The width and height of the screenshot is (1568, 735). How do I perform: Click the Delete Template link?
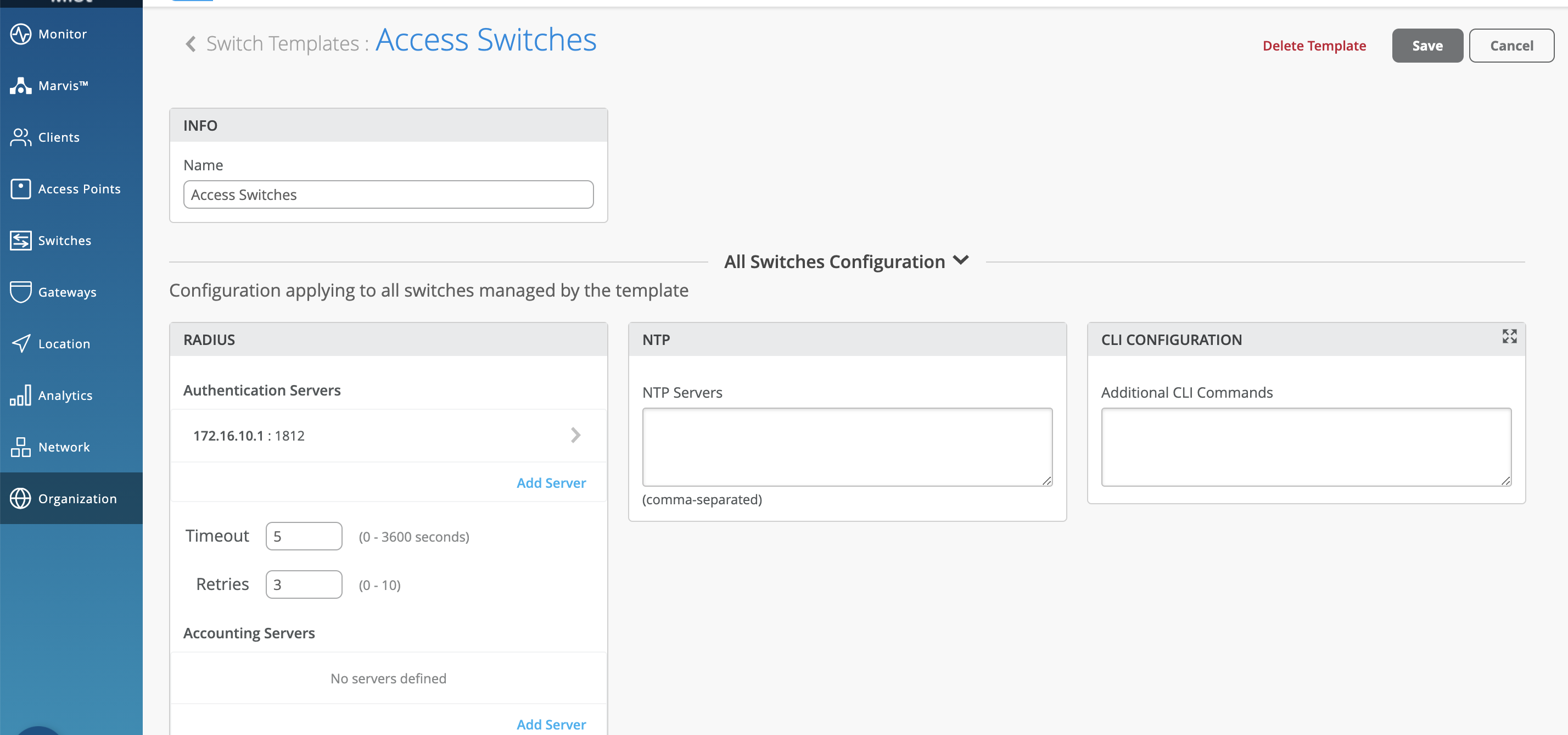pyautogui.click(x=1314, y=46)
